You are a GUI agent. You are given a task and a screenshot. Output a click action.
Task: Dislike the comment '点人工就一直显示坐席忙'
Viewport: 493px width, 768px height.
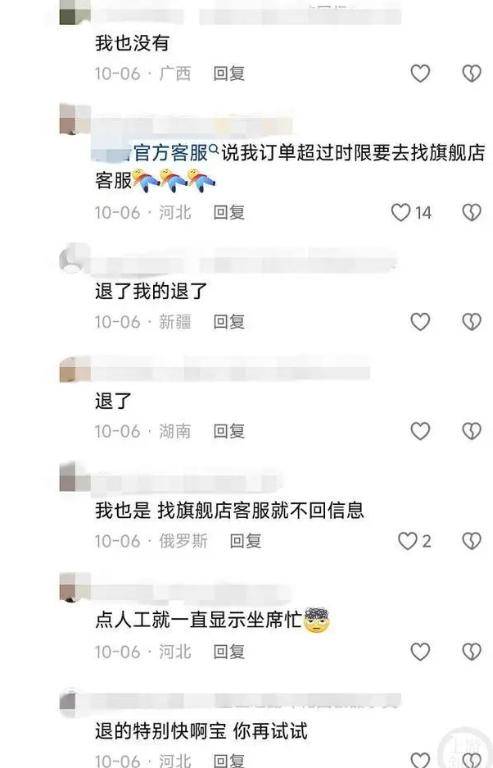(x=472, y=652)
